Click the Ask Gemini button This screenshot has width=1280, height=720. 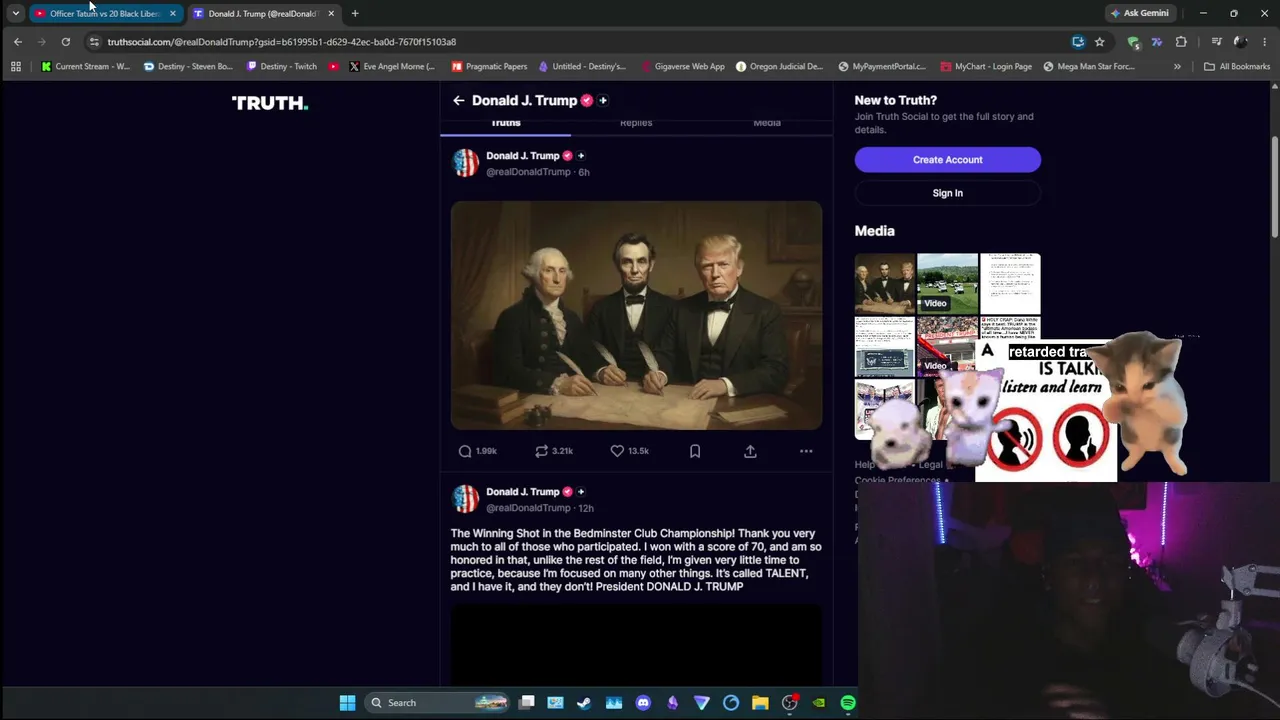tap(1139, 13)
